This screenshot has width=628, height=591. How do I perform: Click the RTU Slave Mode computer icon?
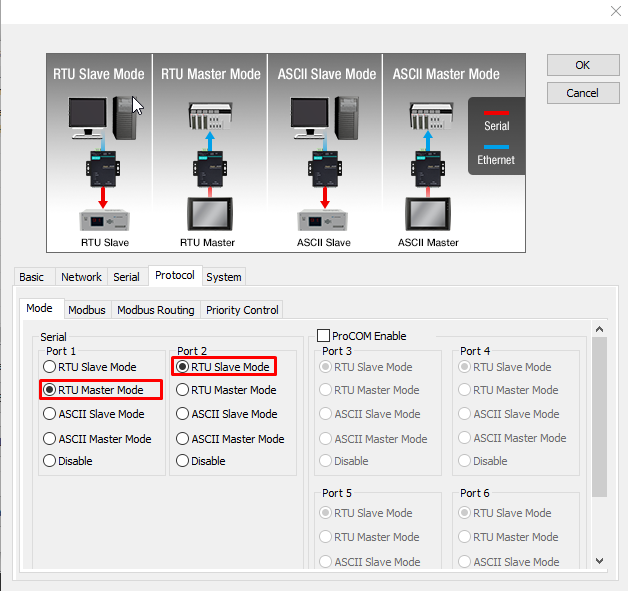(x=103, y=117)
